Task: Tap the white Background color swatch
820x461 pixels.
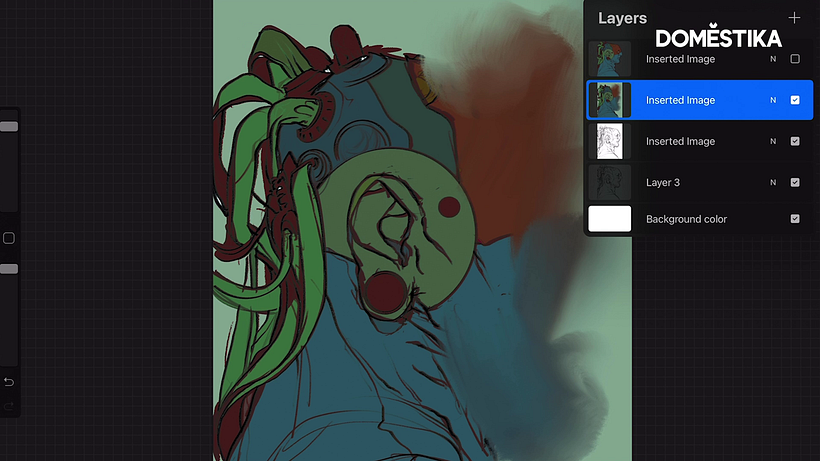Action: click(610, 219)
